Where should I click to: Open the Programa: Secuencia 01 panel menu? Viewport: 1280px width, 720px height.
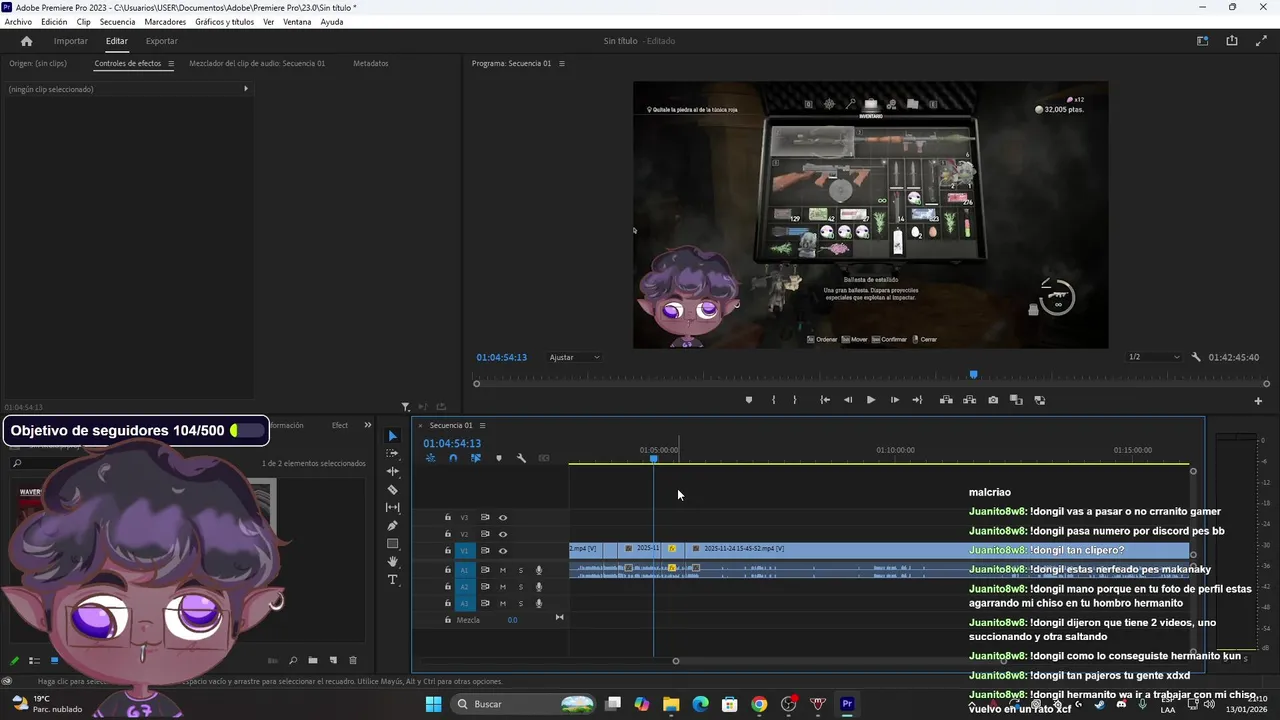pyautogui.click(x=561, y=63)
